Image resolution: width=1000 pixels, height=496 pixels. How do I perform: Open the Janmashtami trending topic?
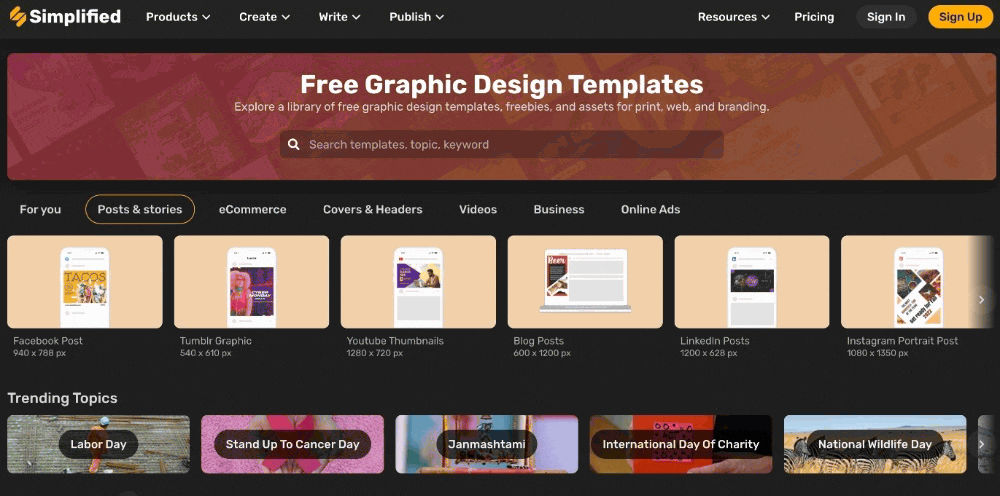pos(487,444)
